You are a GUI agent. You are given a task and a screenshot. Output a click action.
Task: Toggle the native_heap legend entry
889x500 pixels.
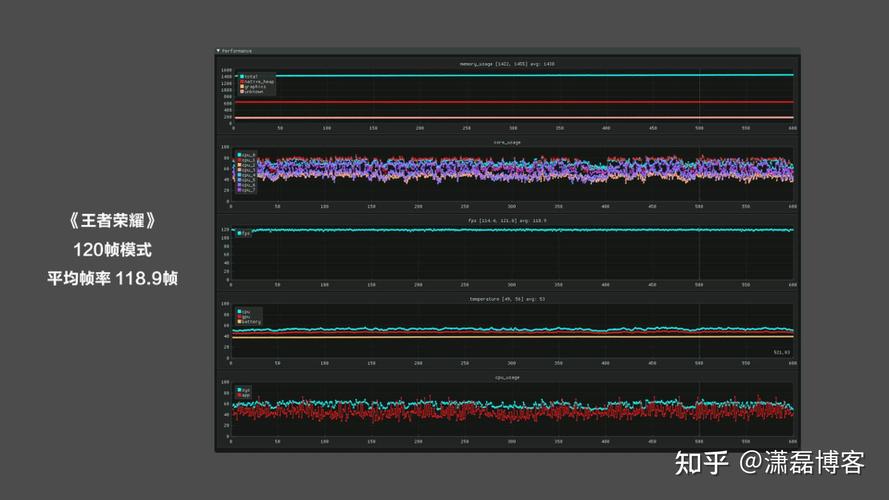pos(257,82)
